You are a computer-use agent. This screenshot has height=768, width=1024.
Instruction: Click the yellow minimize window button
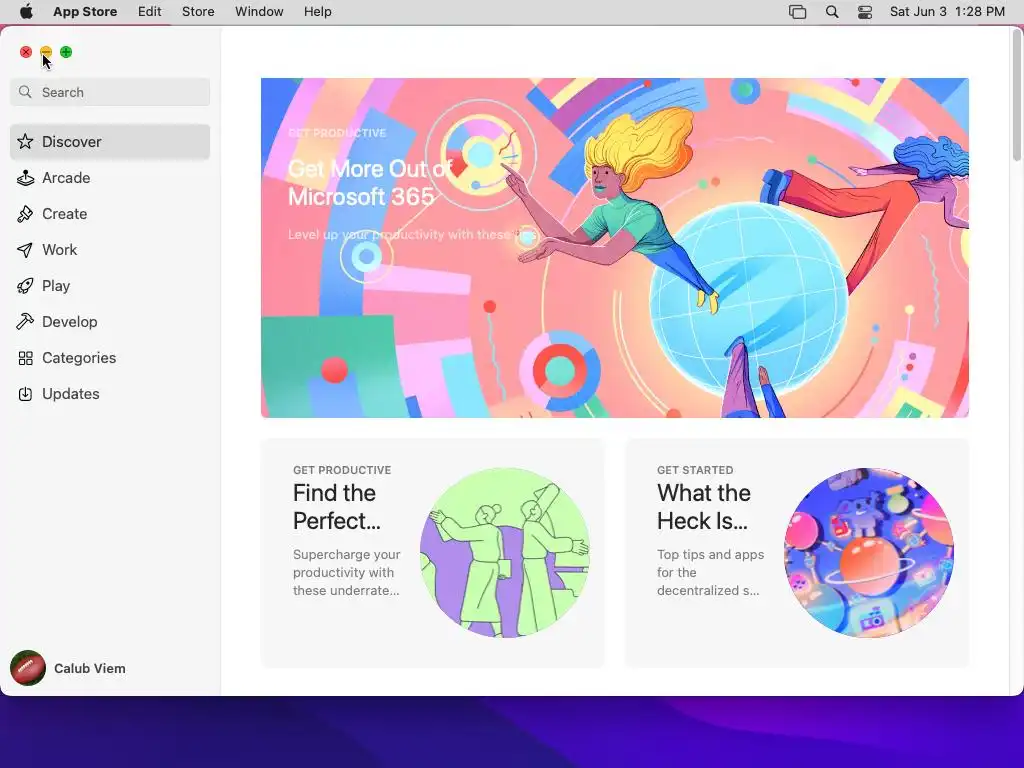click(46, 52)
